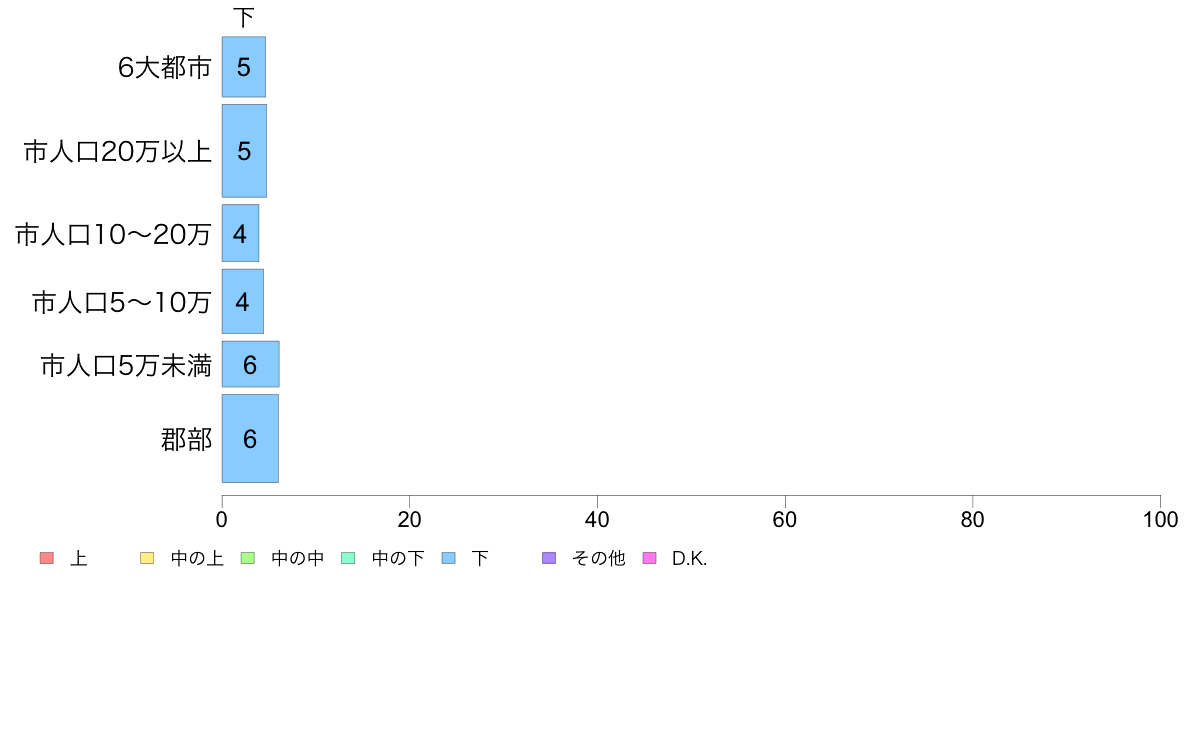Click the yellow 中の上 legend swatch

(x=147, y=558)
